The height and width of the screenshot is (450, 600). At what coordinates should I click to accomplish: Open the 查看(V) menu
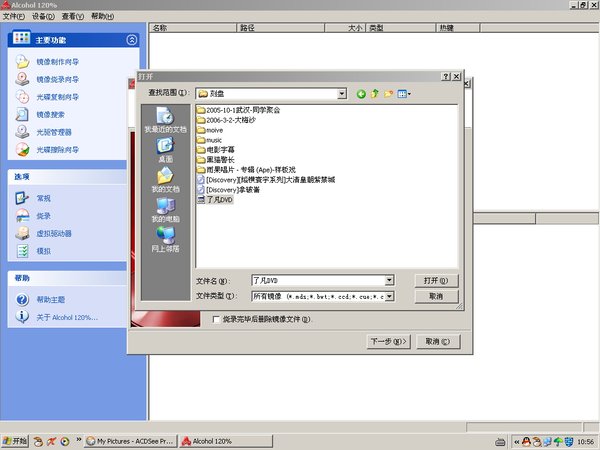click(73, 16)
